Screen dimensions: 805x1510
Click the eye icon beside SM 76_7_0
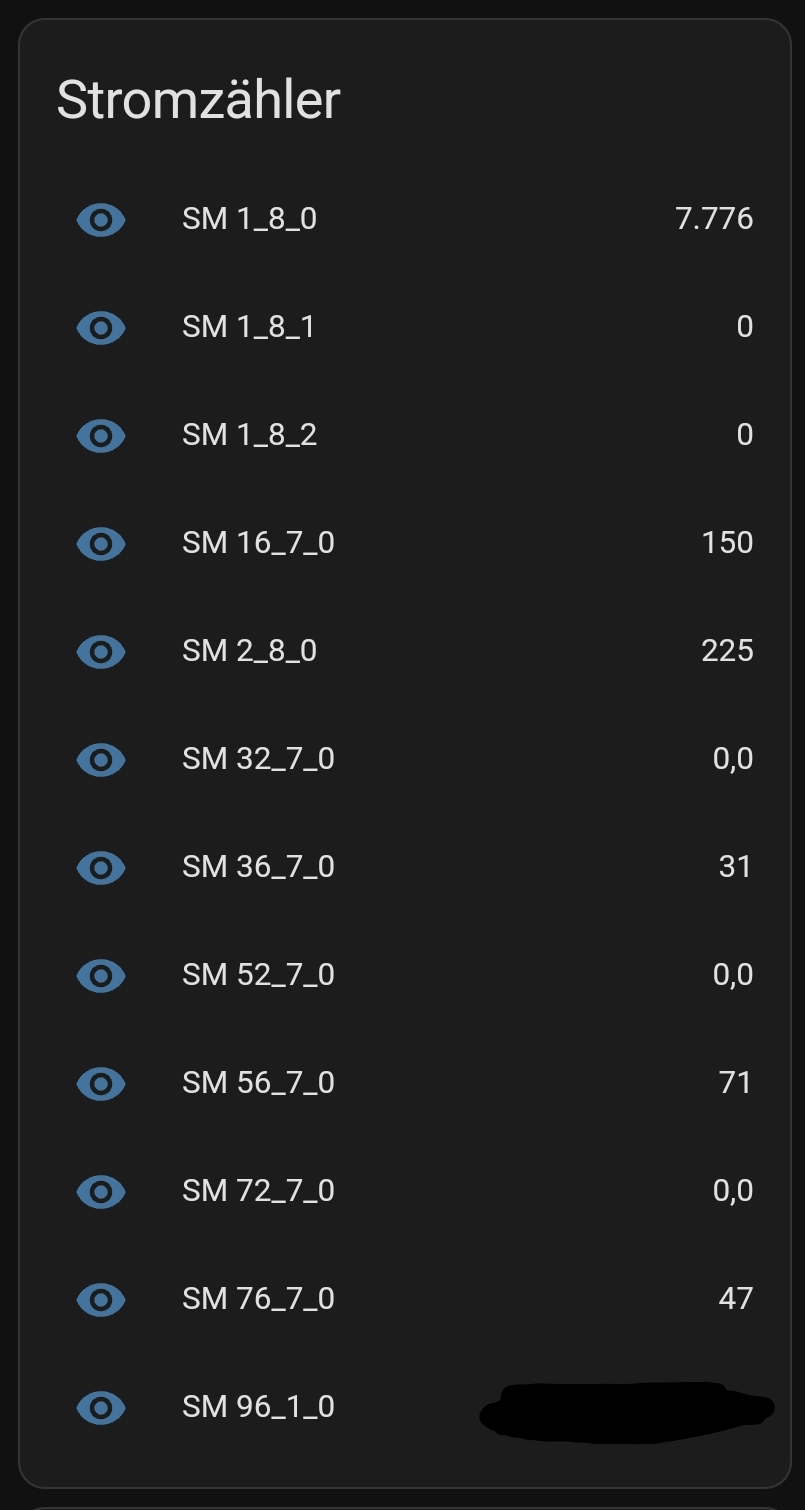pos(101,1299)
